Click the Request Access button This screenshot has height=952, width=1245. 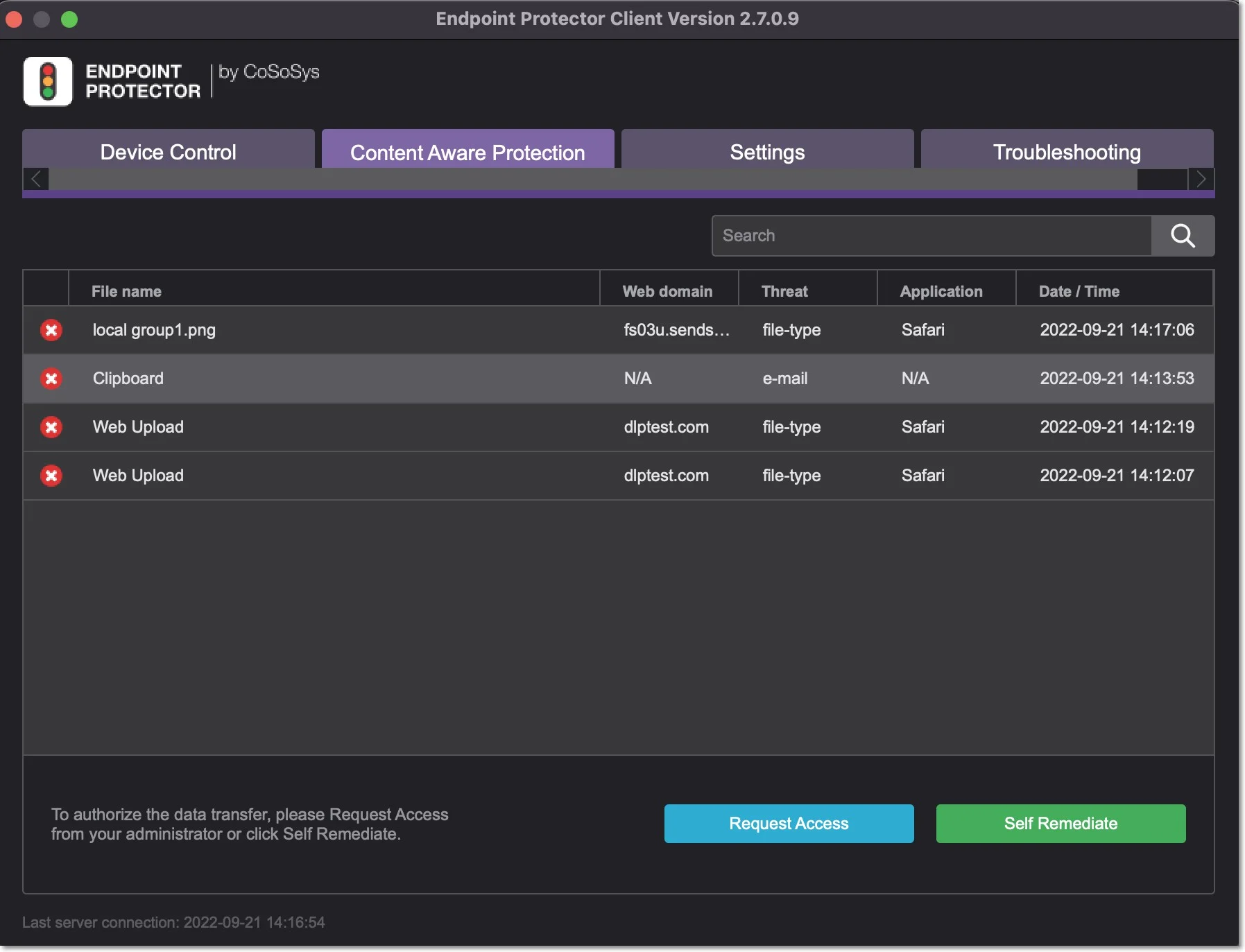tap(789, 824)
